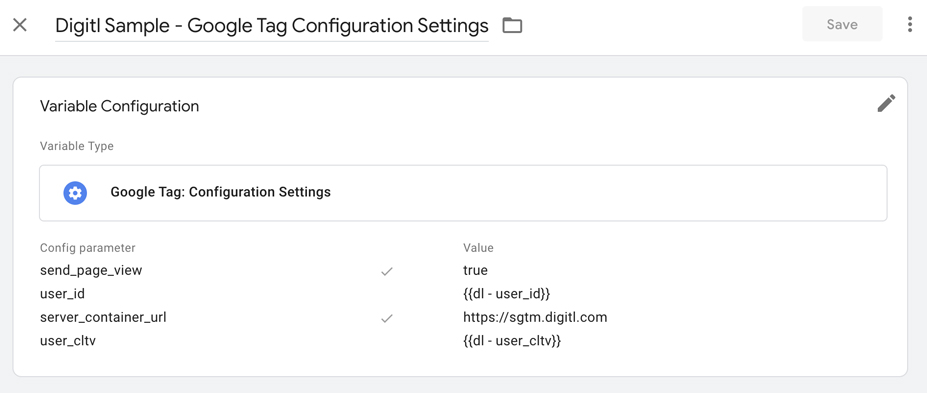Click the checkmark in the server_container_url row

(x=387, y=318)
